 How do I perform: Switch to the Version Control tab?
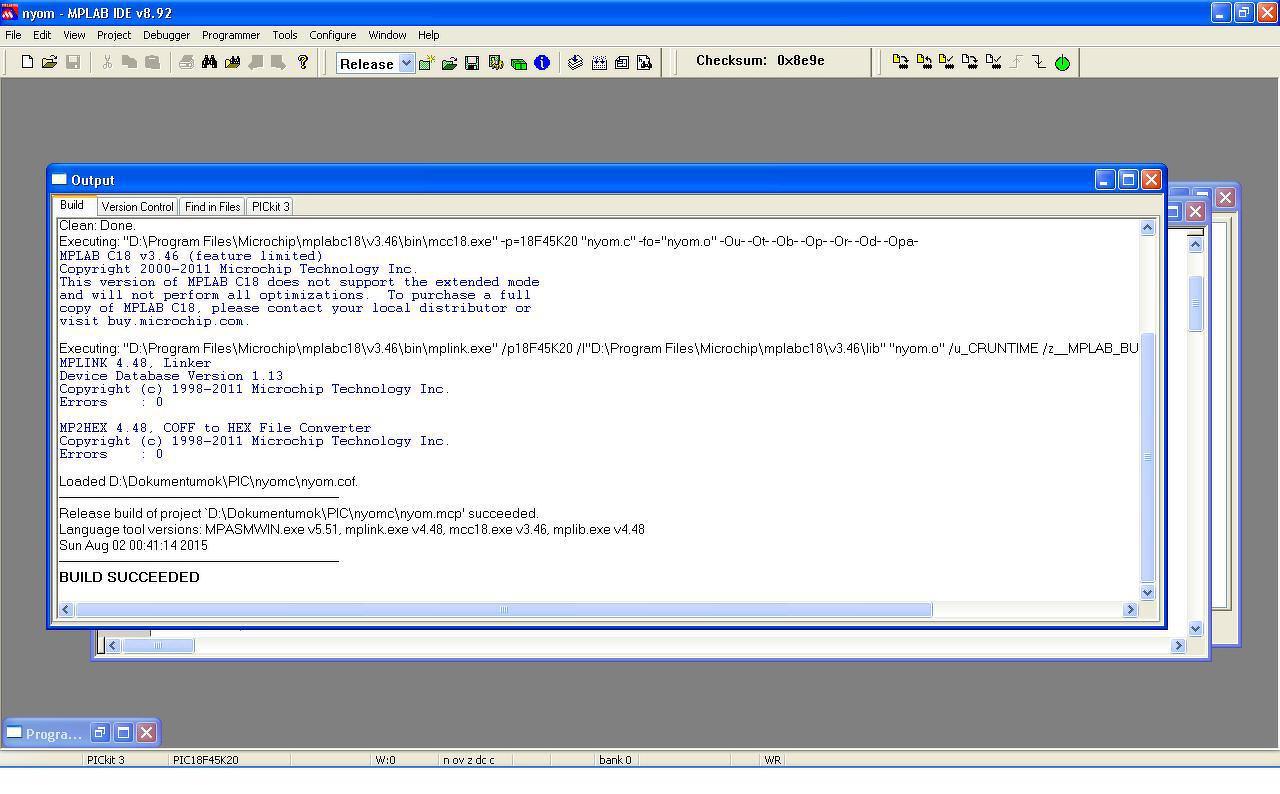click(138, 207)
